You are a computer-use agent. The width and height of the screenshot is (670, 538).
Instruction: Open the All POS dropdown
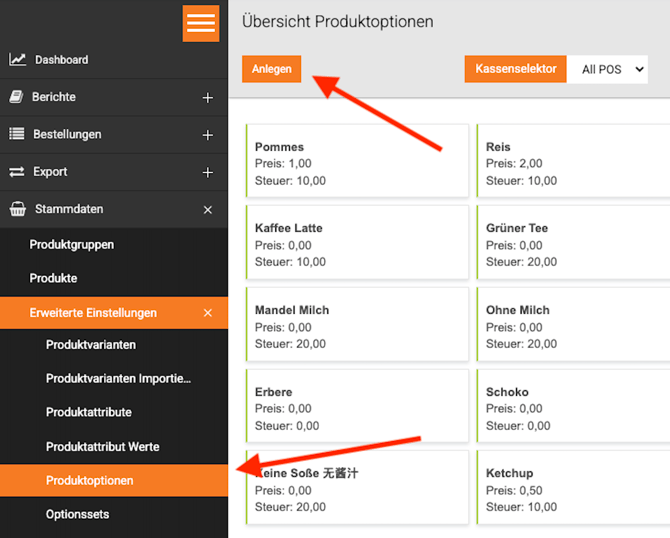[x=607, y=69]
